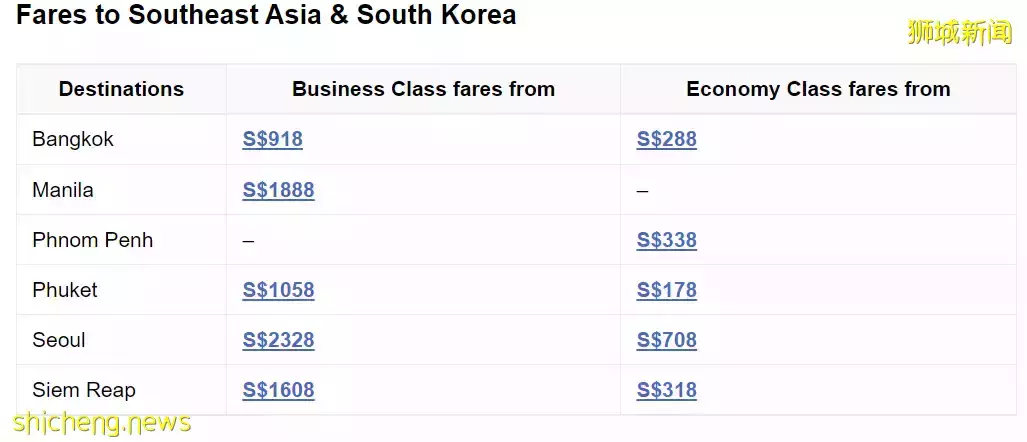Click the Bangkok destination cell
1027x442 pixels.
pyautogui.click(x=73, y=140)
